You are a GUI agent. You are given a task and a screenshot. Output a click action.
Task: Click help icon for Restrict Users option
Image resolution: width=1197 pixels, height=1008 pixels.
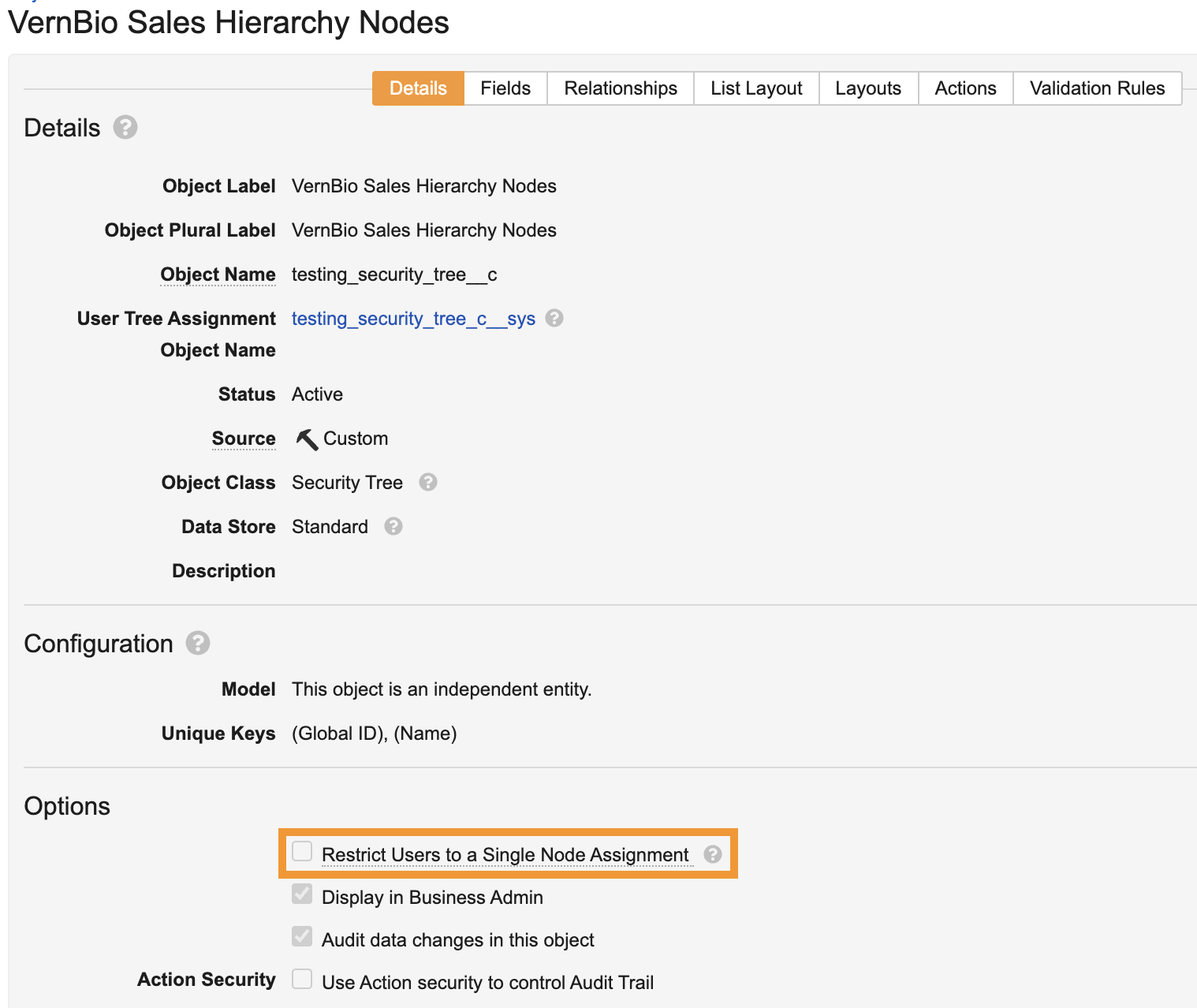coord(713,854)
